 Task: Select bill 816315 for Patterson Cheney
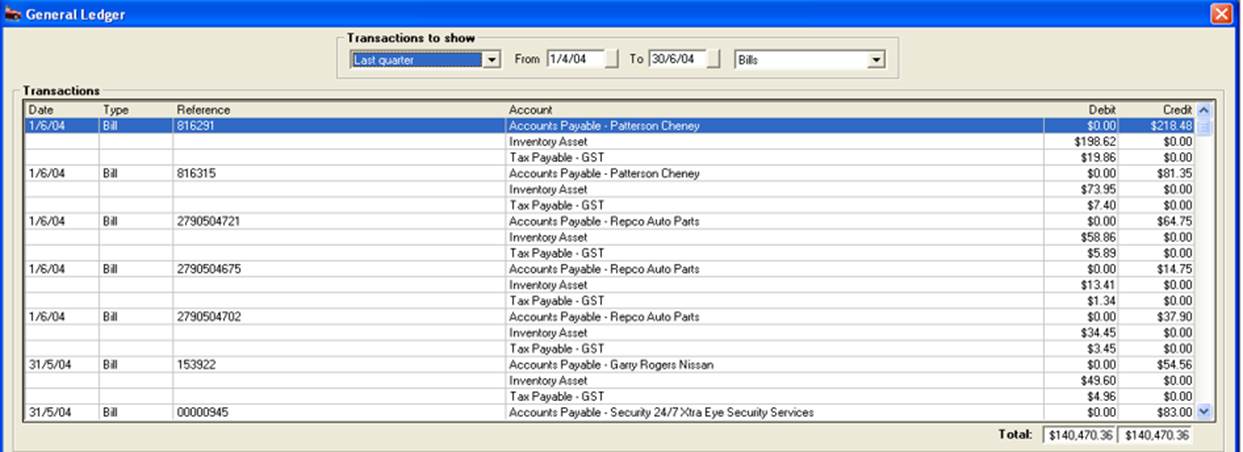point(340,174)
